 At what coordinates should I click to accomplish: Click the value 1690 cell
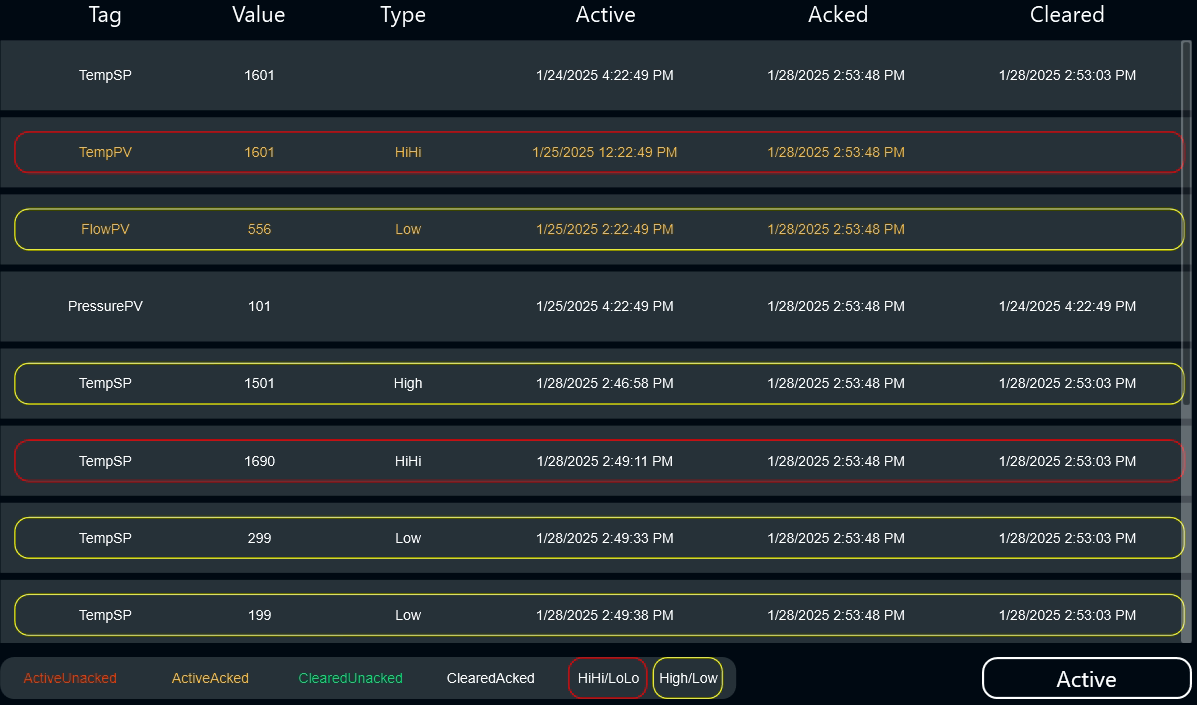(260, 462)
